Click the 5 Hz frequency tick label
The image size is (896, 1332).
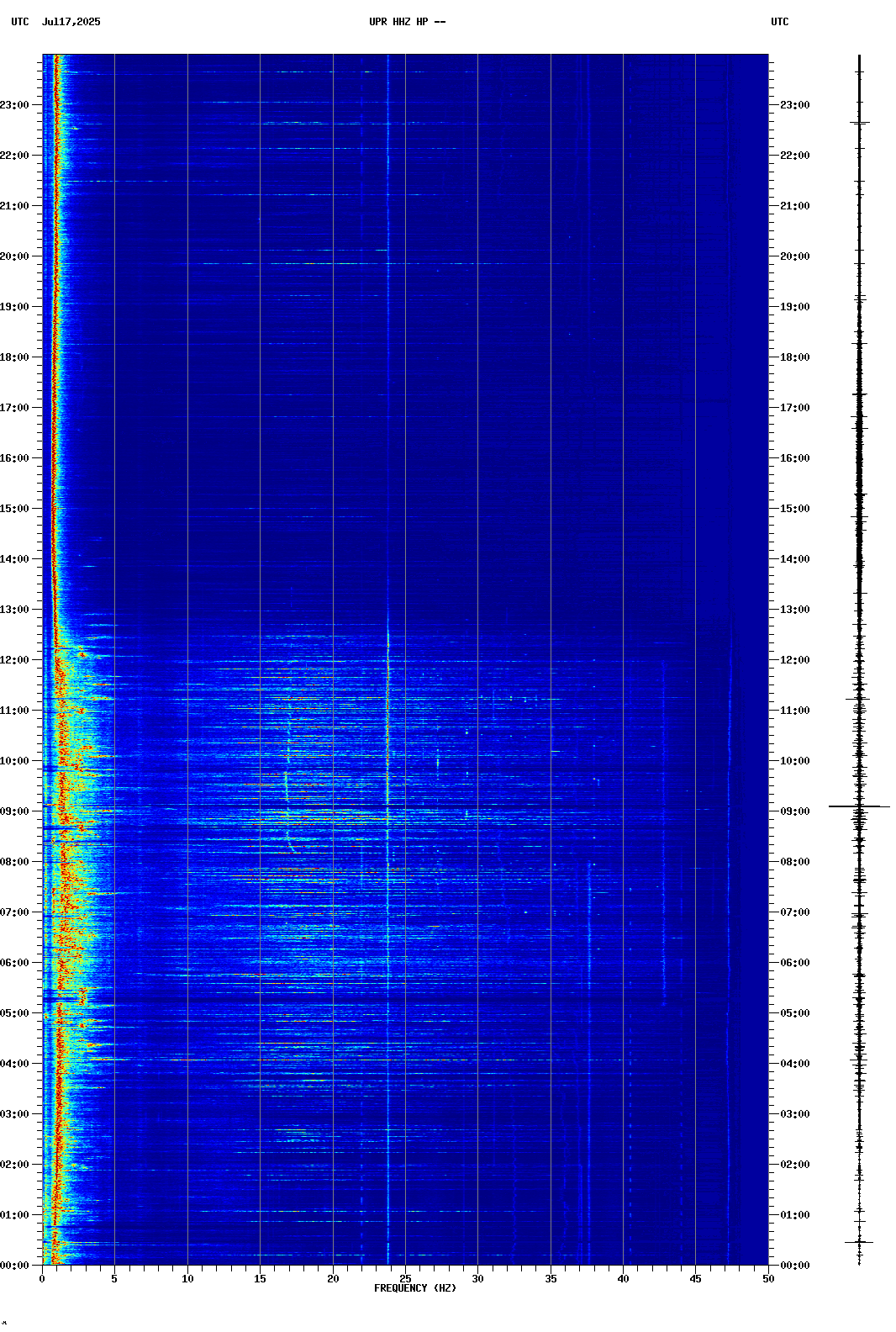(x=114, y=1279)
